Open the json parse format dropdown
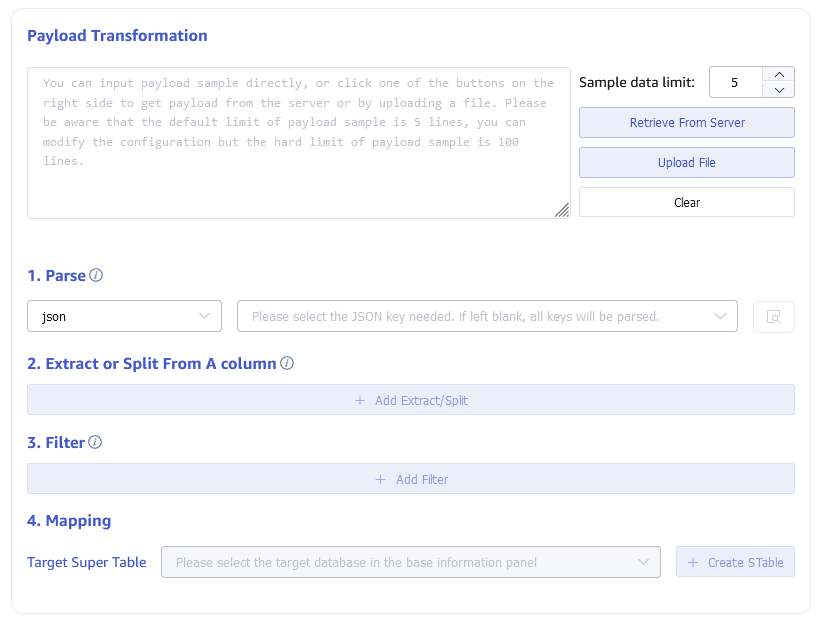 click(125, 317)
